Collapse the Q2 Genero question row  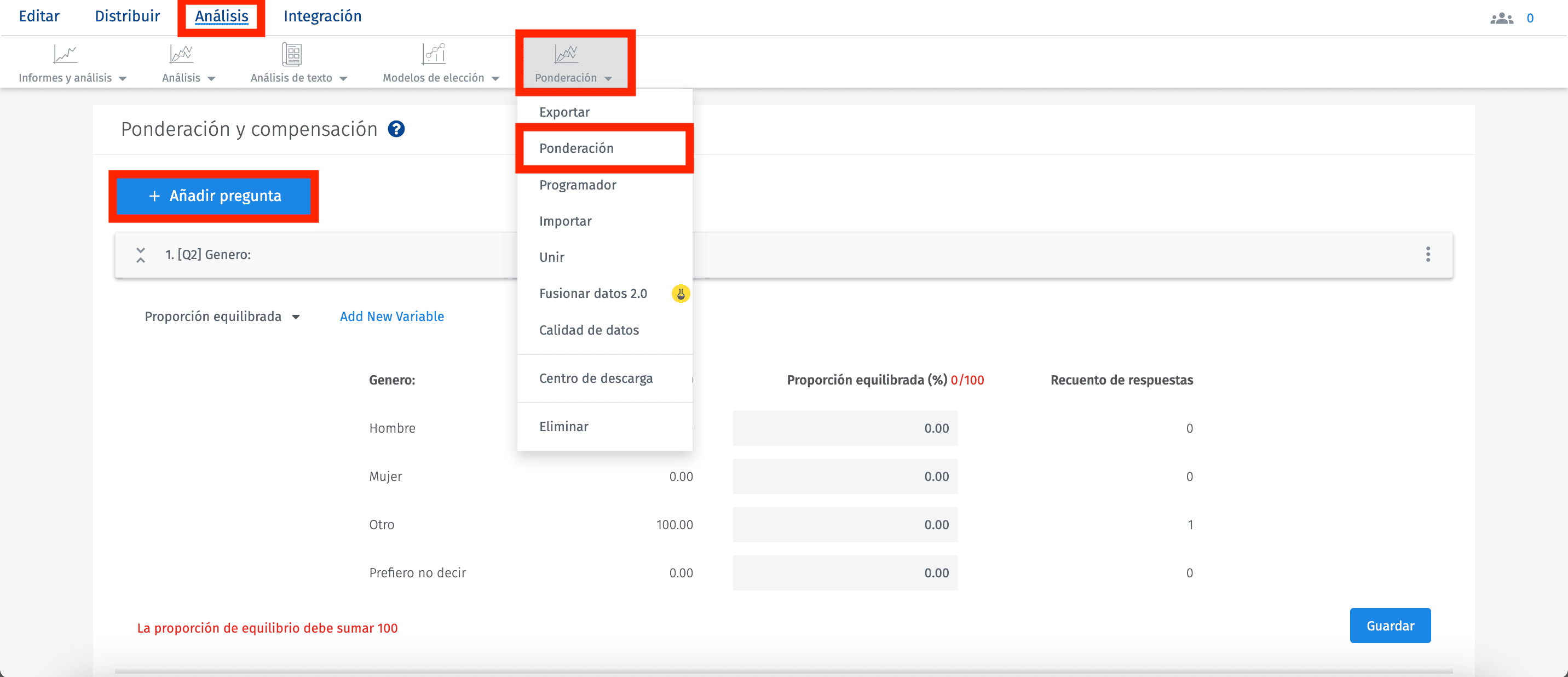point(141,255)
